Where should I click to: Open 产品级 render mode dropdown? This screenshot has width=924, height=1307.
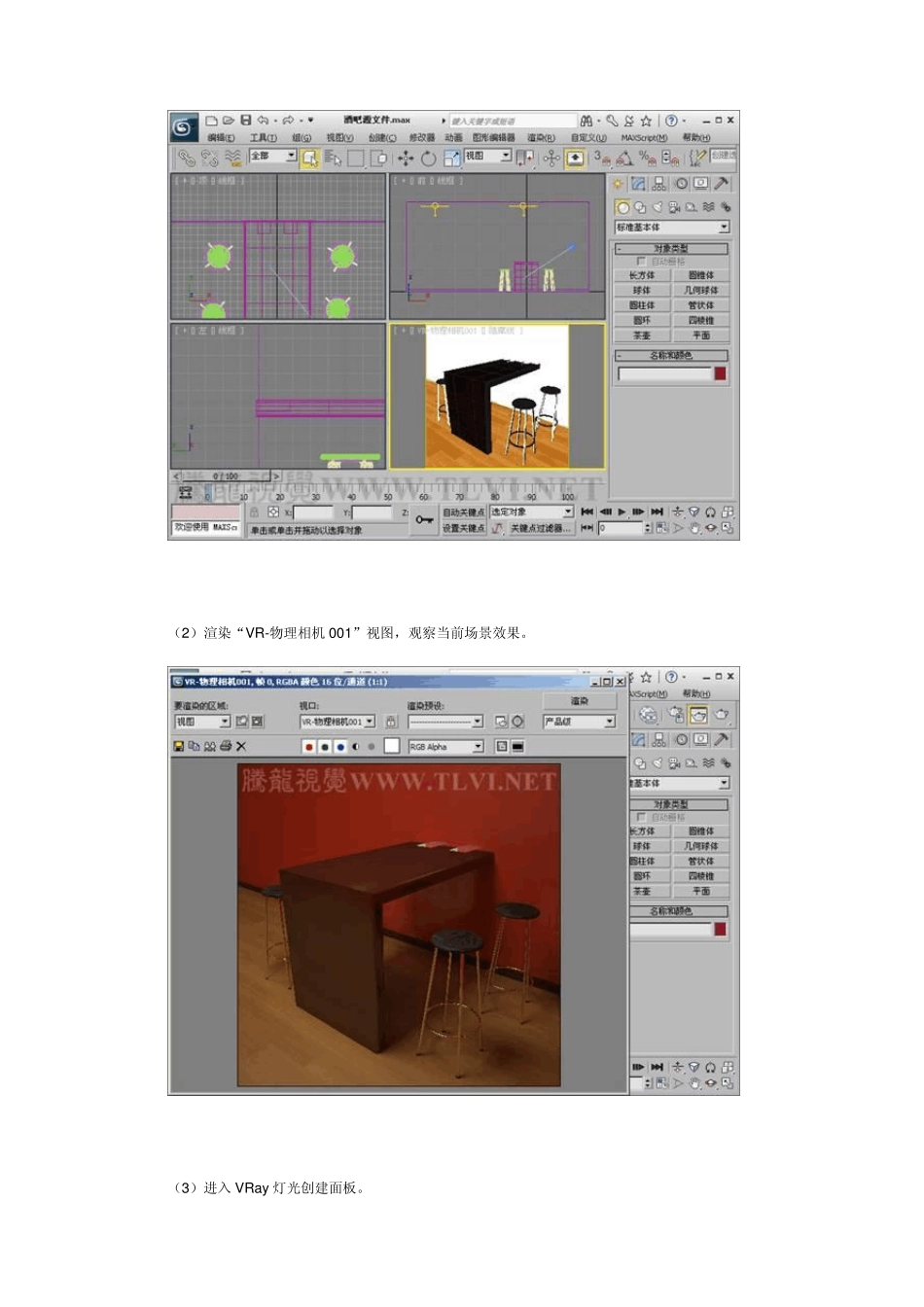click(x=580, y=722)
